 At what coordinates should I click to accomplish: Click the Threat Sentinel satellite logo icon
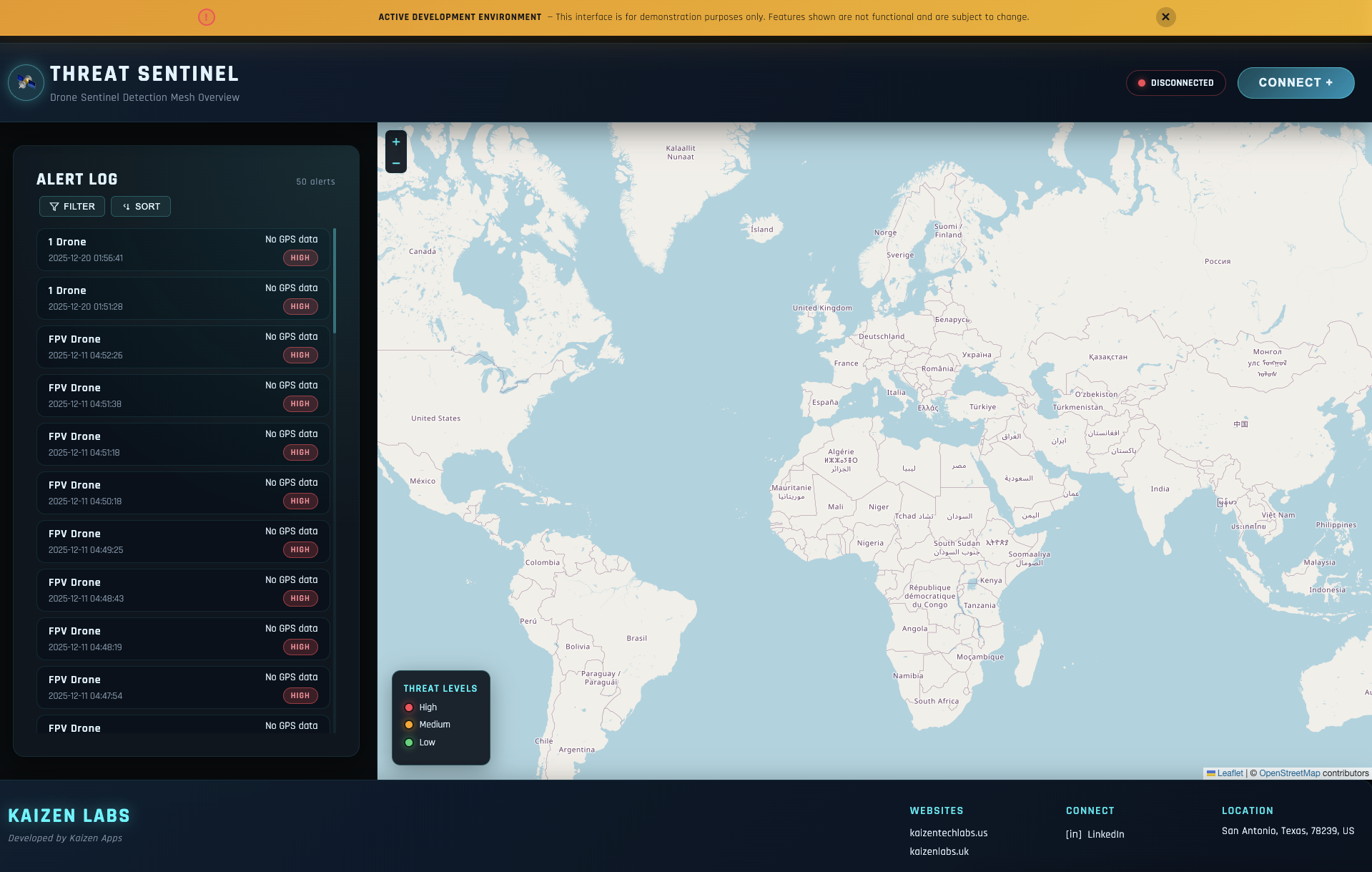point(26,83)
